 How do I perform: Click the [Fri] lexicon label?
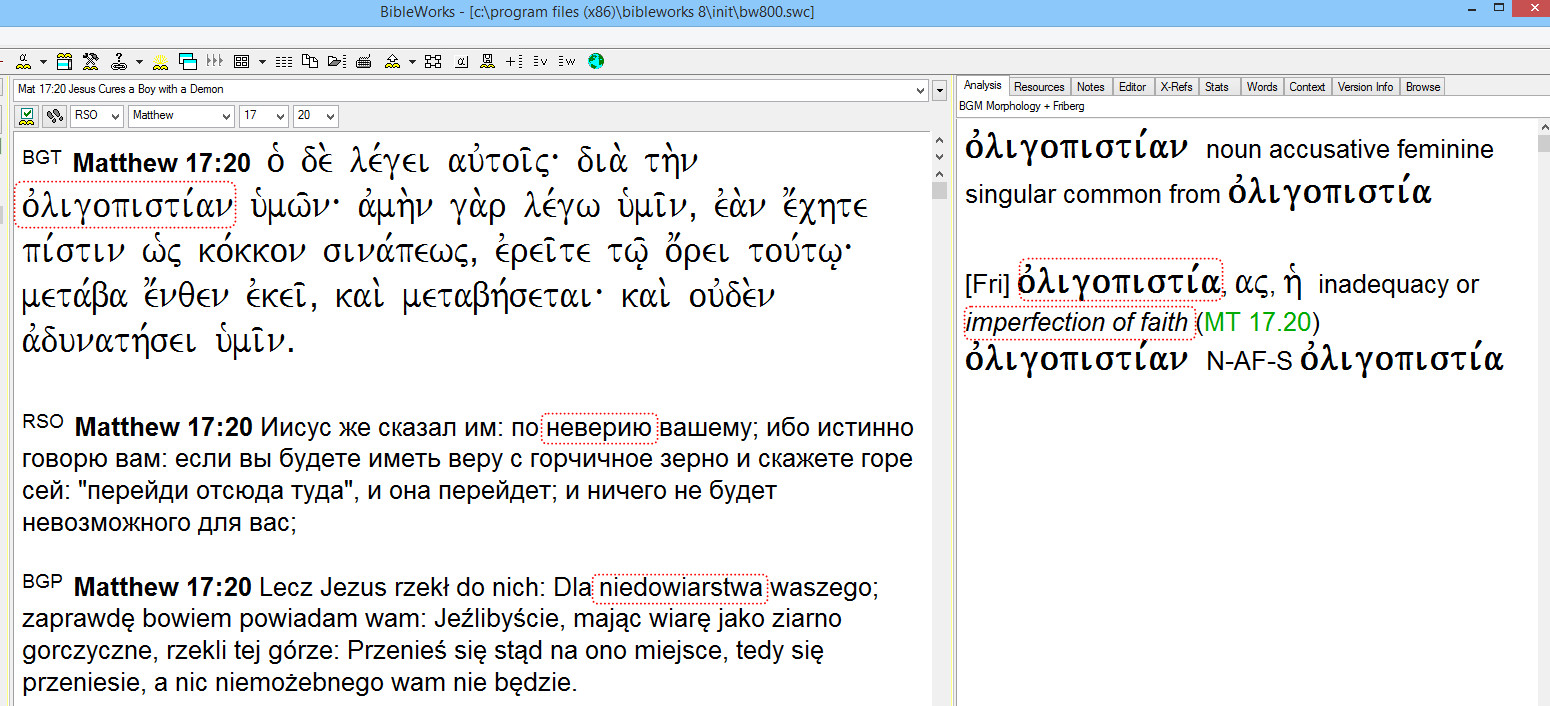point(989,285)
